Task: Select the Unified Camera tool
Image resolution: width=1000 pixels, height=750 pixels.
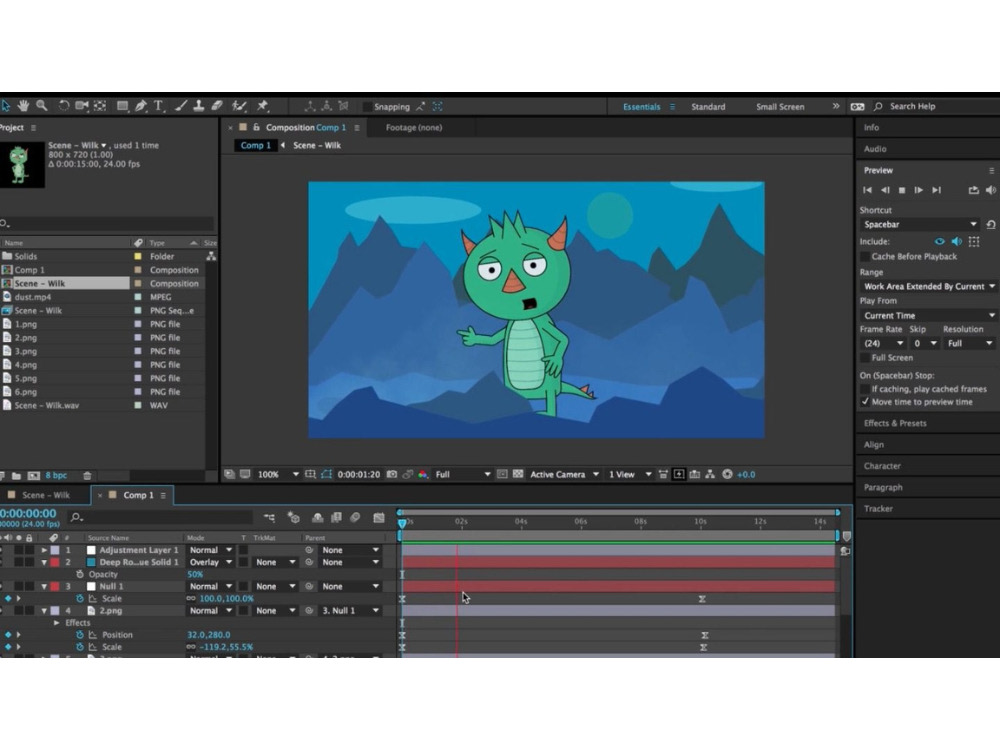Action: (82, 106)
